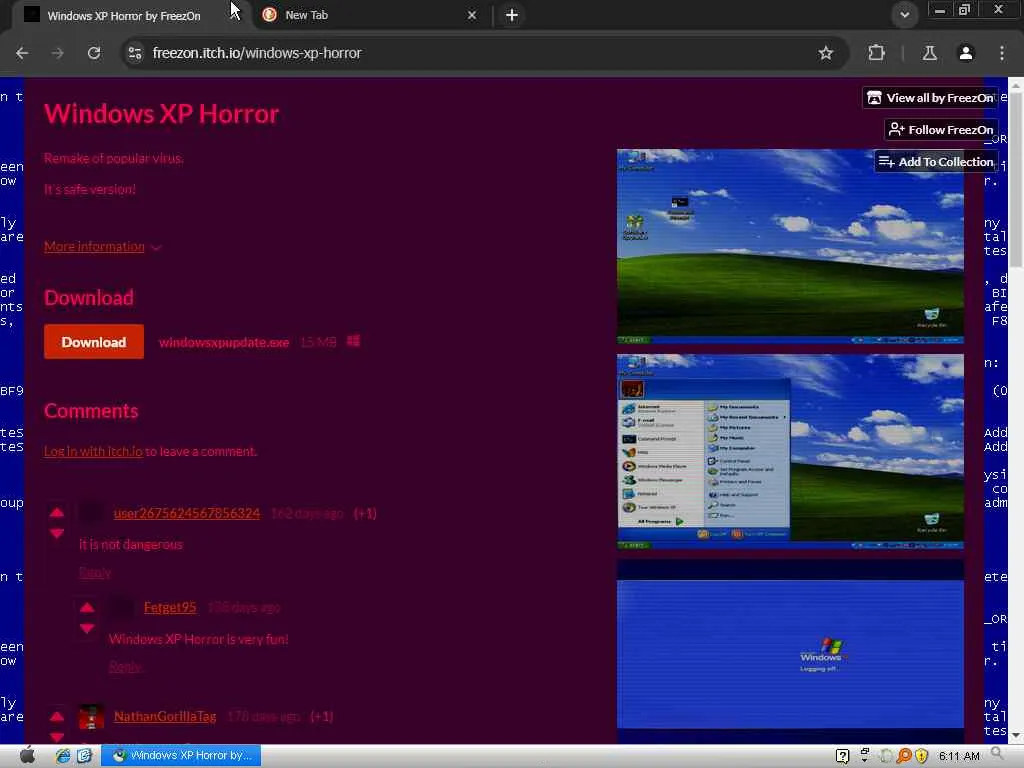Upvote user2675624567856324's comment

[57, 513]
